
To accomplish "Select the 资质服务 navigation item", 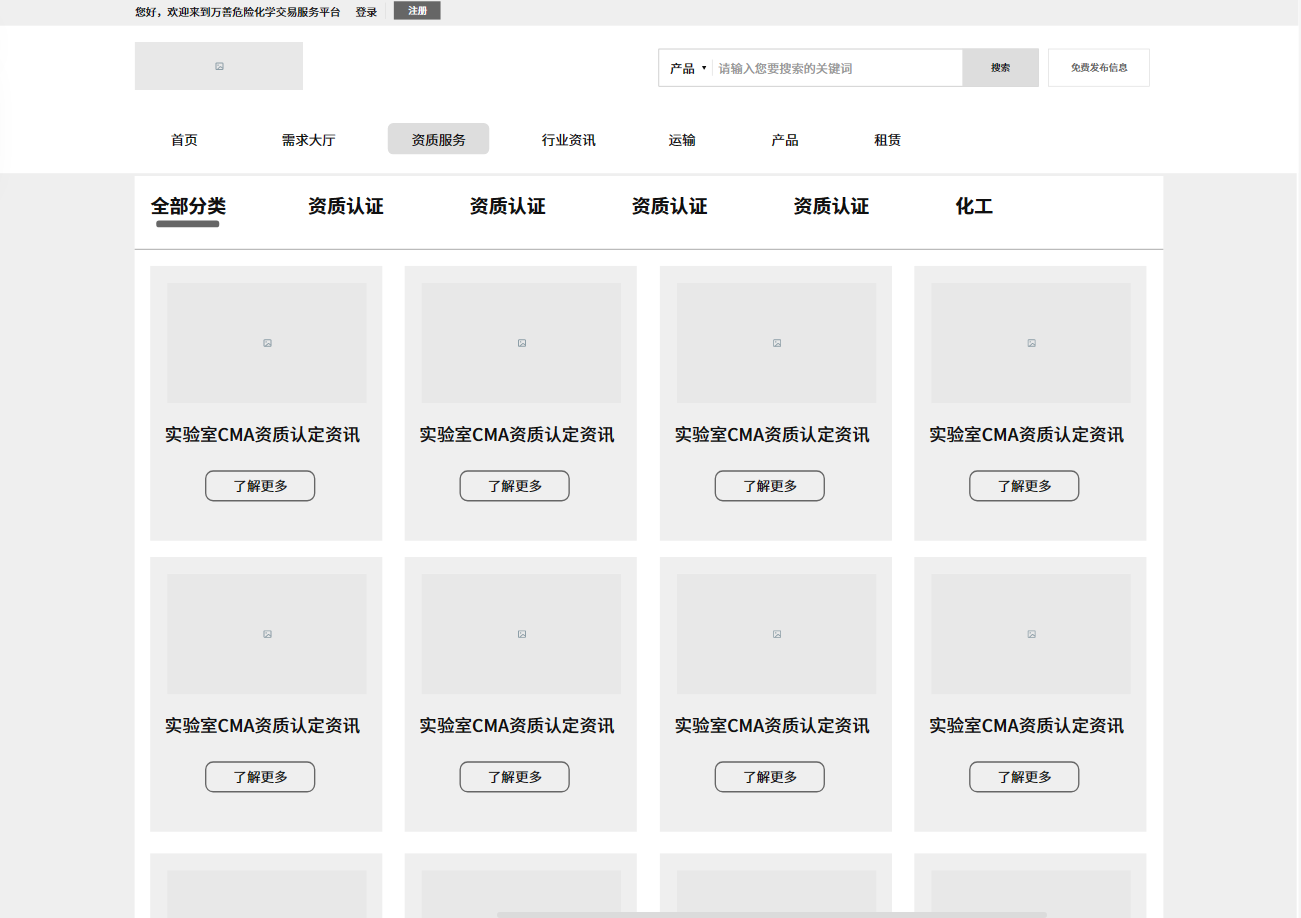I will tap(438, 140).
